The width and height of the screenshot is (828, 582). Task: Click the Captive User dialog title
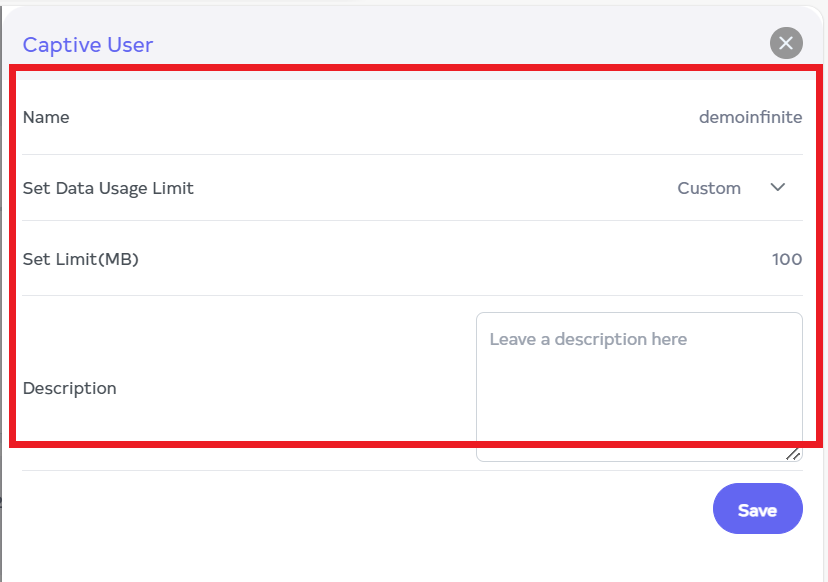[88, 44]
